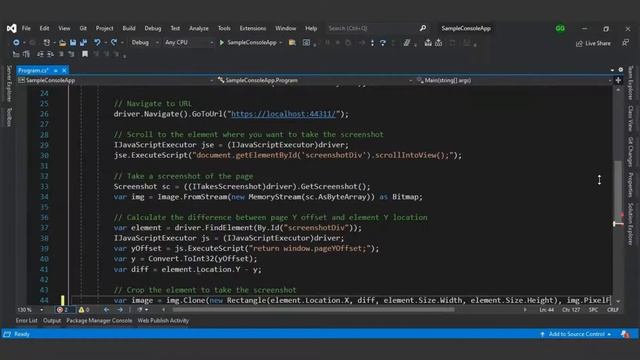This screenshot has width=640, height=360.
Task: Open the Debug menu
Action: (x=153, y=28)
